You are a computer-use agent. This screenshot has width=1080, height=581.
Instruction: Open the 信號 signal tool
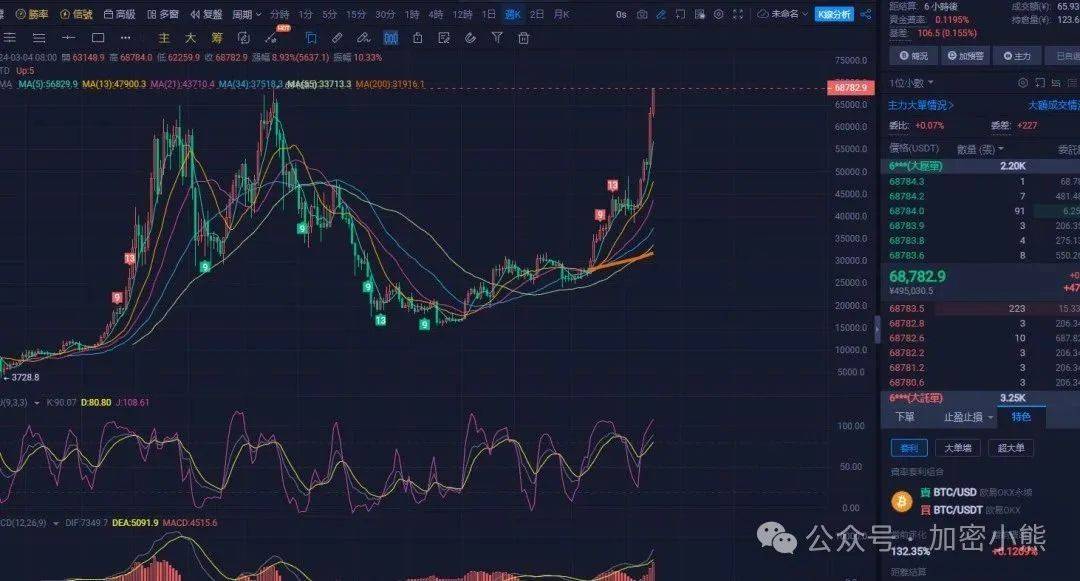coord(76,14)
